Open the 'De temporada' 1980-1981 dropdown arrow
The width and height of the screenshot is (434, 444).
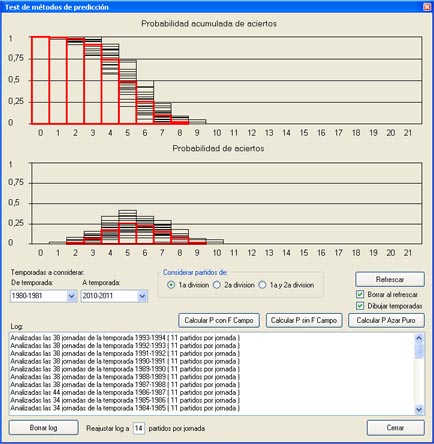[x=71, y=296]
